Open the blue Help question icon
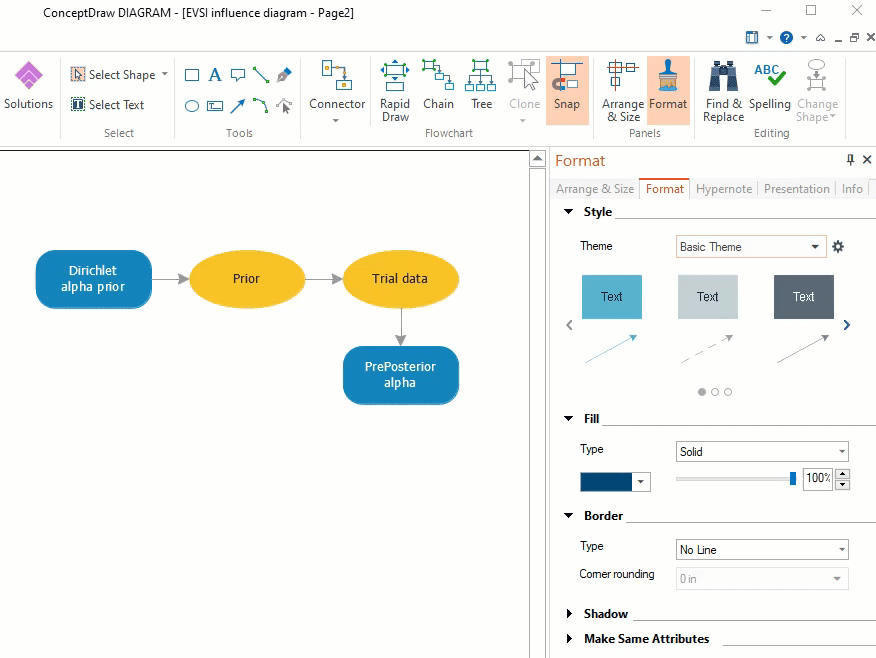 (x=786, y=37)
